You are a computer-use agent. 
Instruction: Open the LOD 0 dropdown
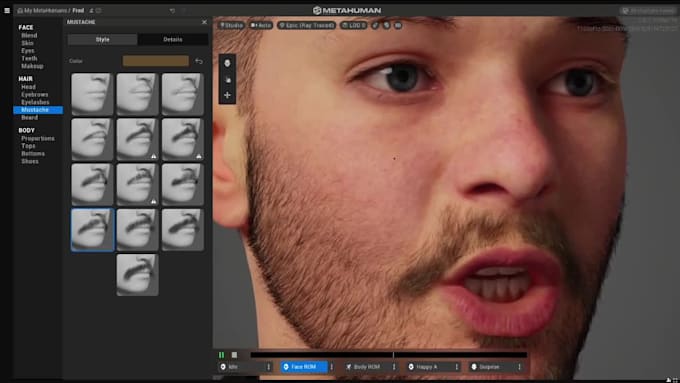353,26
